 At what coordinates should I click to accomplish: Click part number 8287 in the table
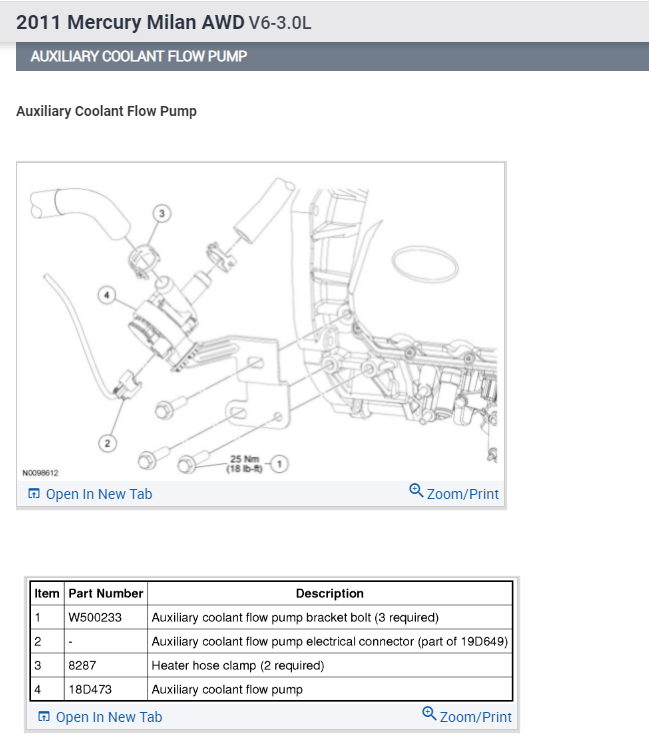click(82, 666)
